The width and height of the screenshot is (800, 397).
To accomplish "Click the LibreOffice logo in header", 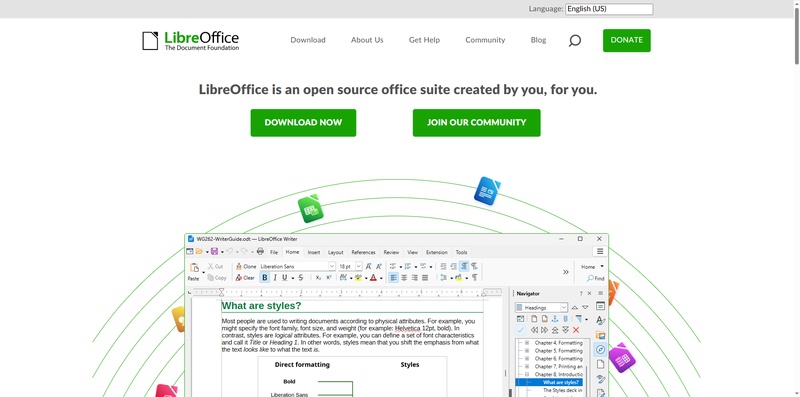I will (190, 41).
